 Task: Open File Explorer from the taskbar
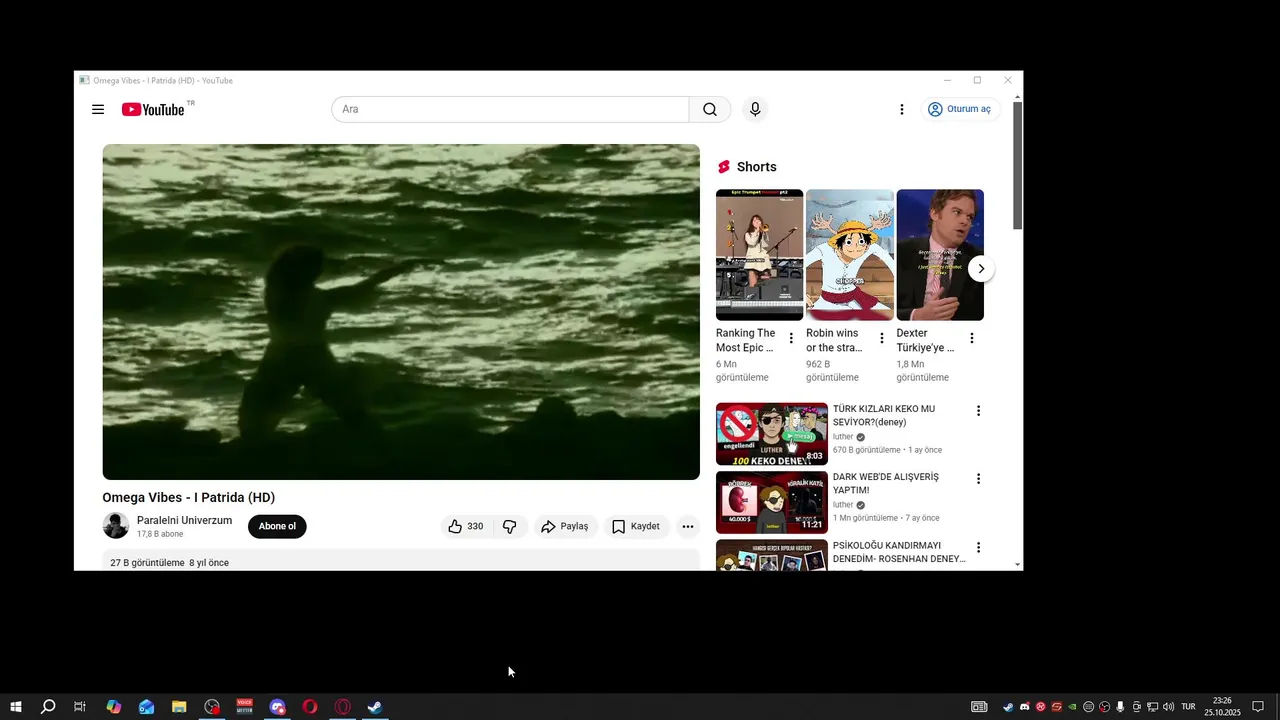tap(179, 707)
